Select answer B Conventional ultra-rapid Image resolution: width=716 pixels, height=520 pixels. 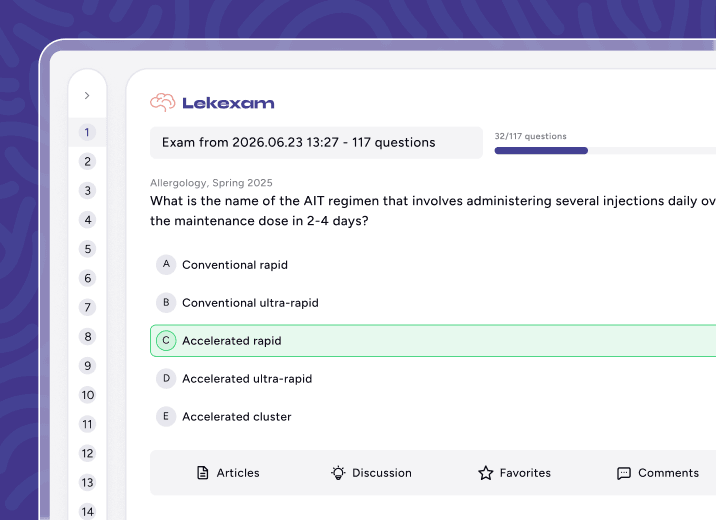click(433, 303)
